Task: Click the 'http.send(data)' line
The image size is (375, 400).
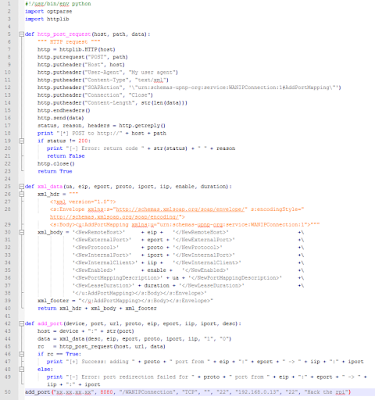Action: point(61,118)
